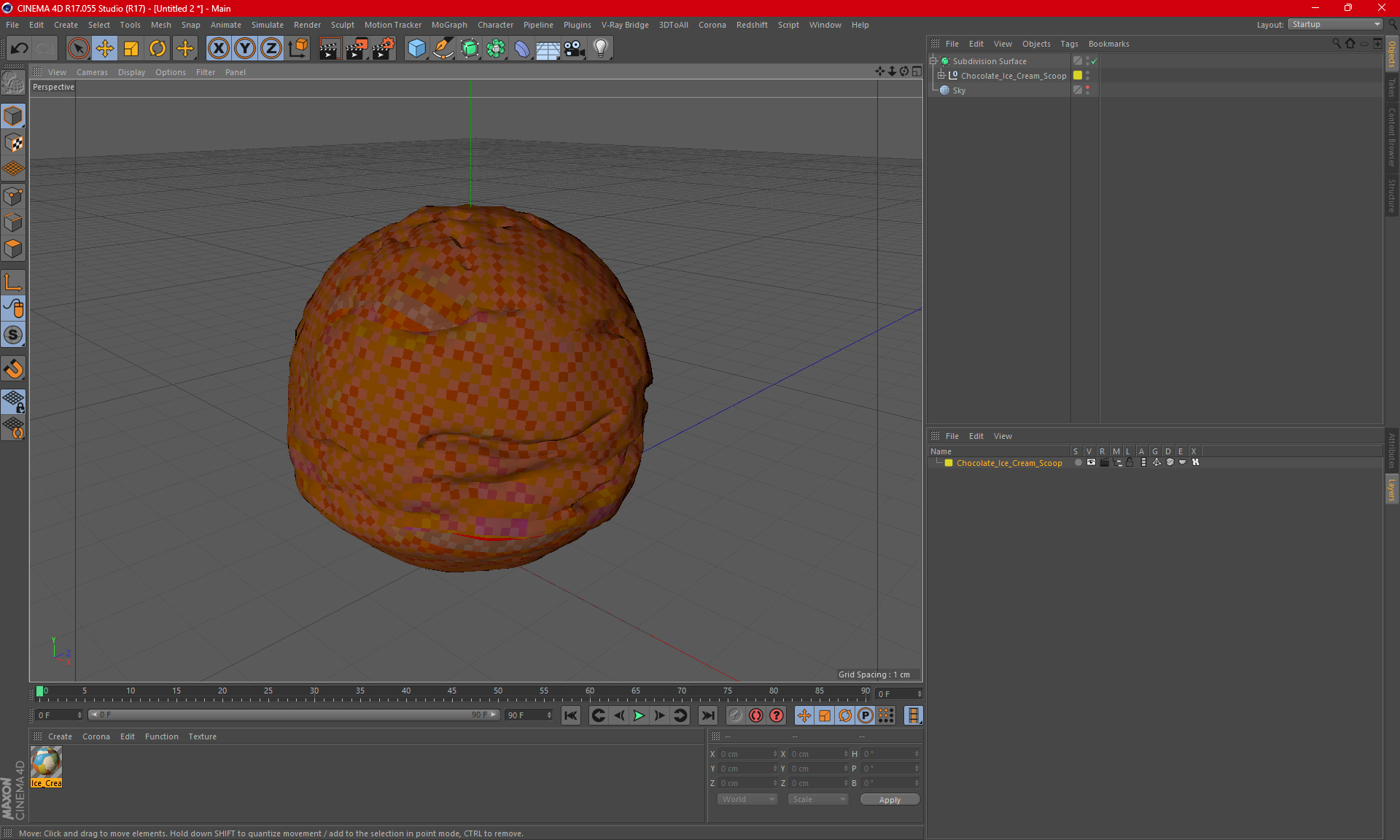The height and width of the screenshot is (840, 1400).
Task: Expand the Chocolate_Ice_Cream_Scoop tree node
Action: (941, 76)
